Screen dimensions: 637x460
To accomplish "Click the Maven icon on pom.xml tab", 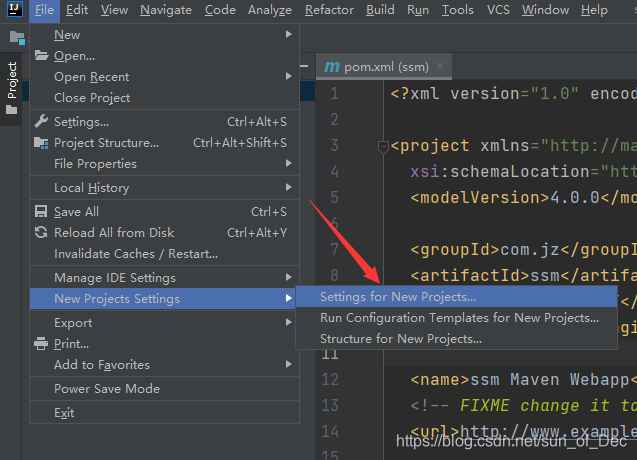I will (332, 67).
